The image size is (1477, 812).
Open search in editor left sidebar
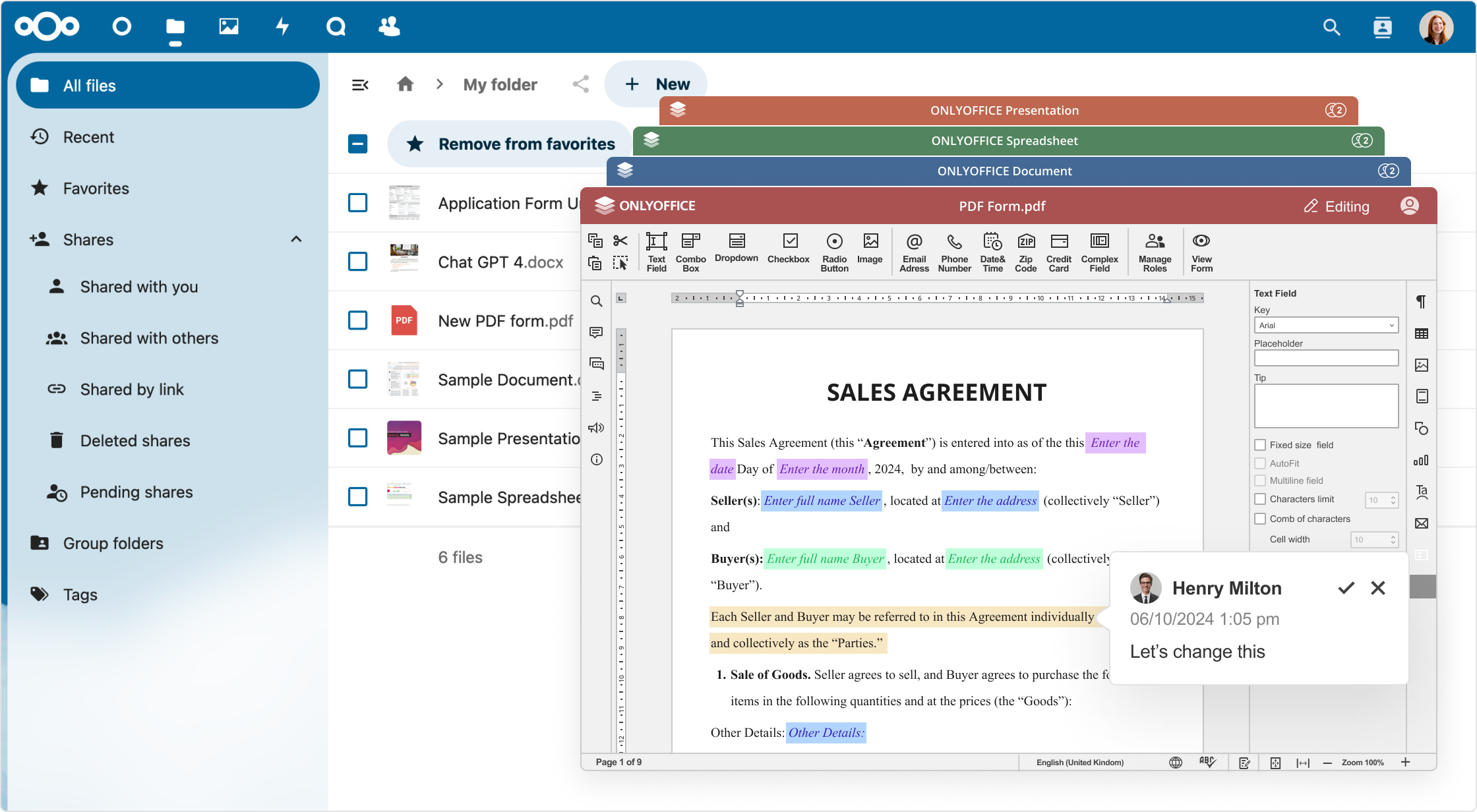(596, 301)
